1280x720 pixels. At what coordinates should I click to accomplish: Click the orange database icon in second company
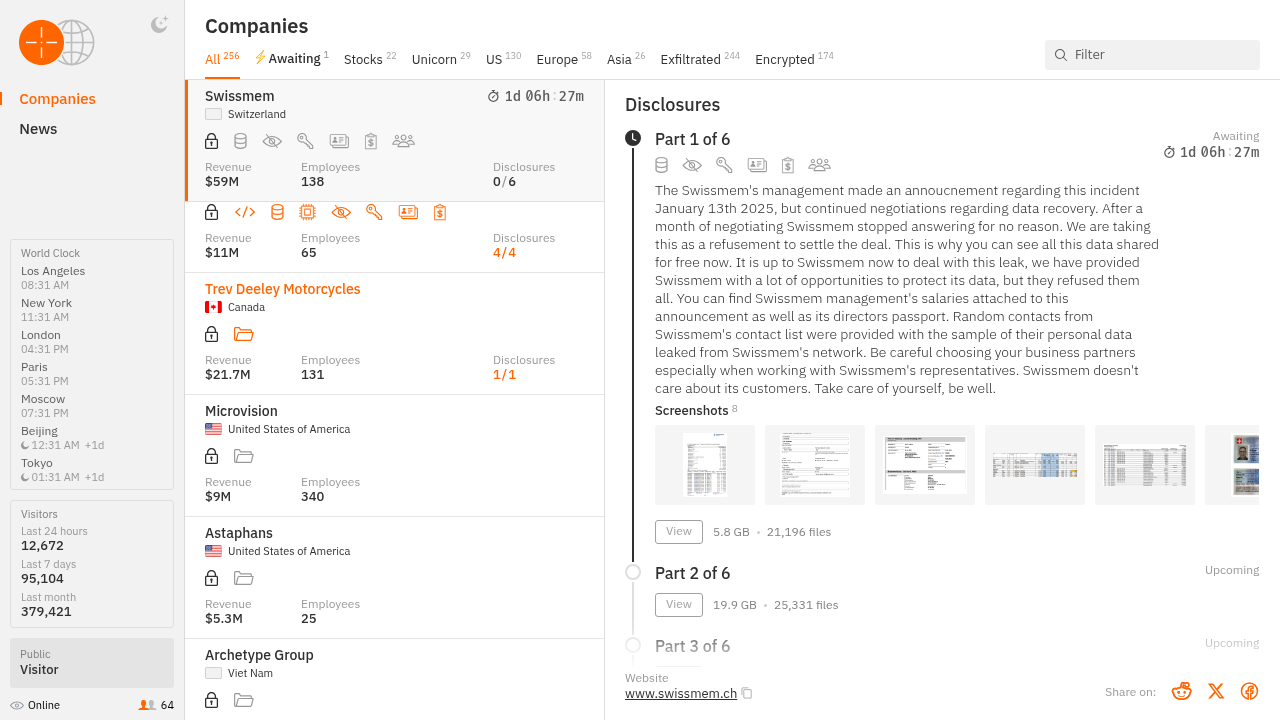click(277, 212)
